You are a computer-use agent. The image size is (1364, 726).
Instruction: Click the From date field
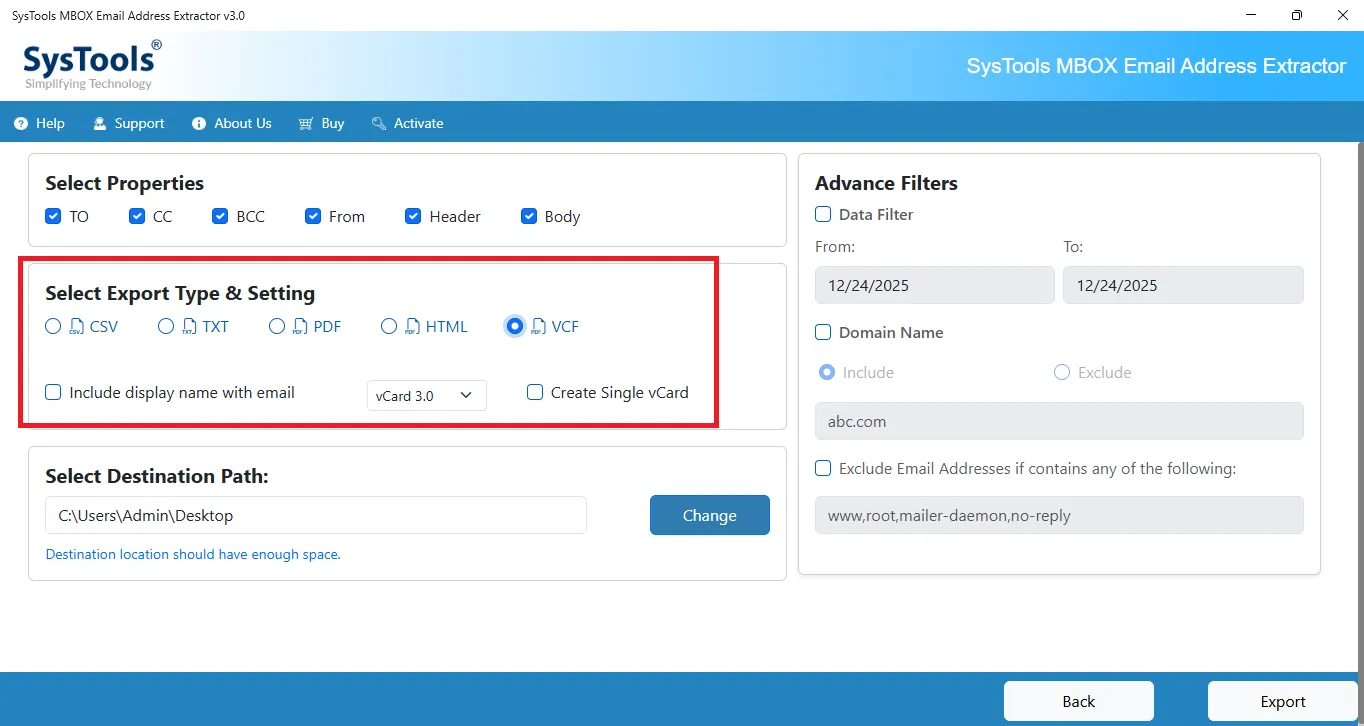[935, 285]
